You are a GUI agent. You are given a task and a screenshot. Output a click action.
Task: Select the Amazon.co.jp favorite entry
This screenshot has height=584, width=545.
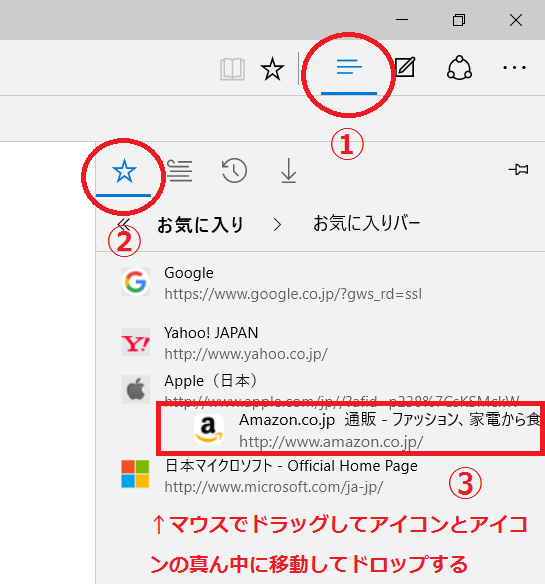[x=349, y=429]
